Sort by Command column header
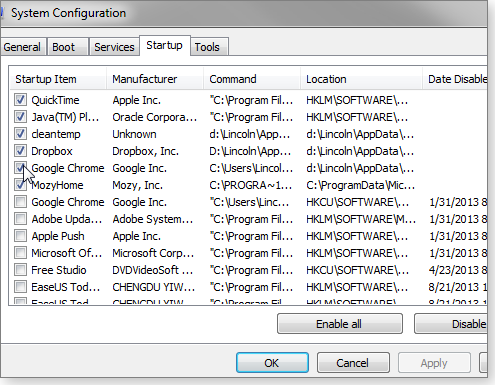The image size is (495, 385). coord(252,79)
